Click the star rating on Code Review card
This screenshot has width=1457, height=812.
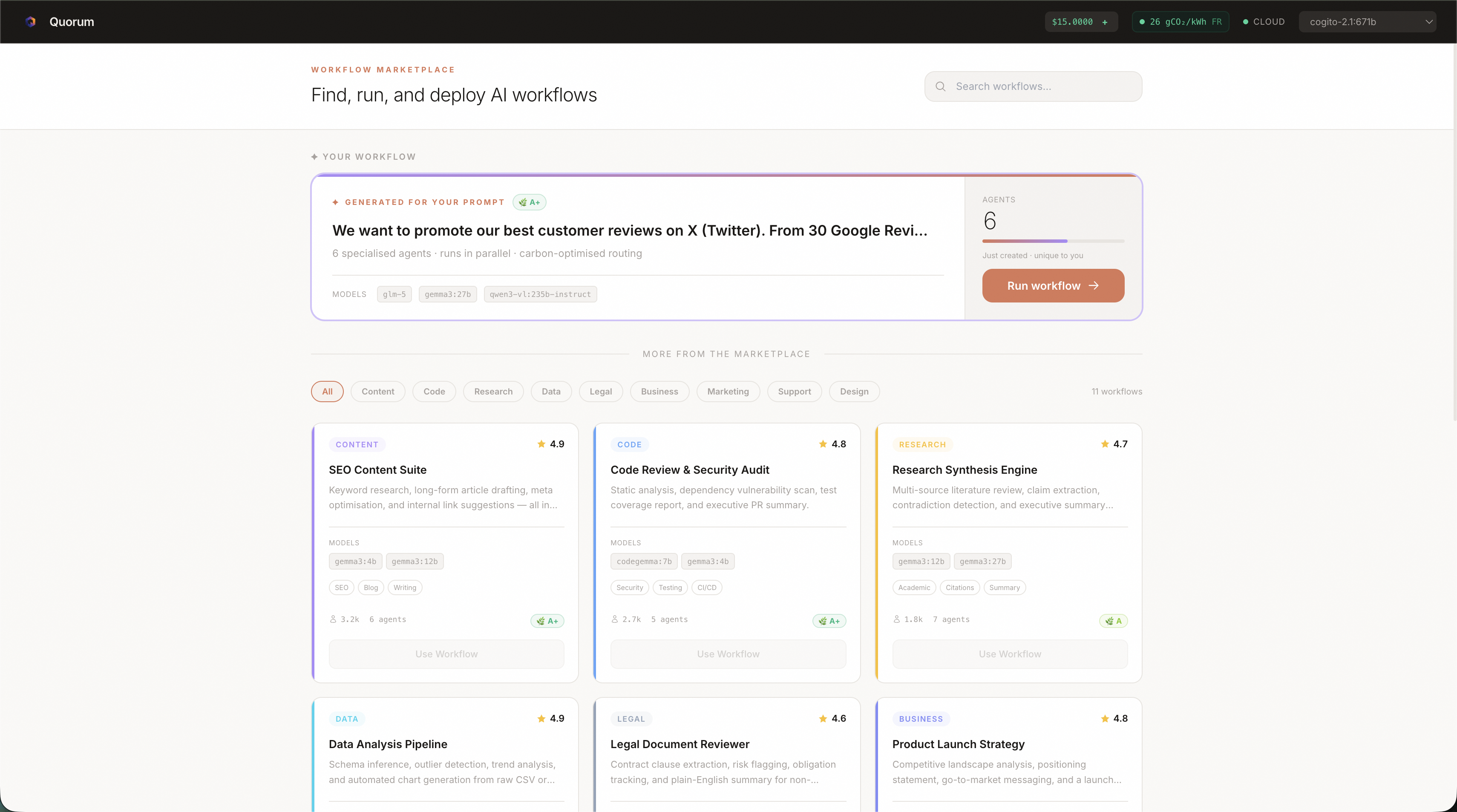coord(832,444)
